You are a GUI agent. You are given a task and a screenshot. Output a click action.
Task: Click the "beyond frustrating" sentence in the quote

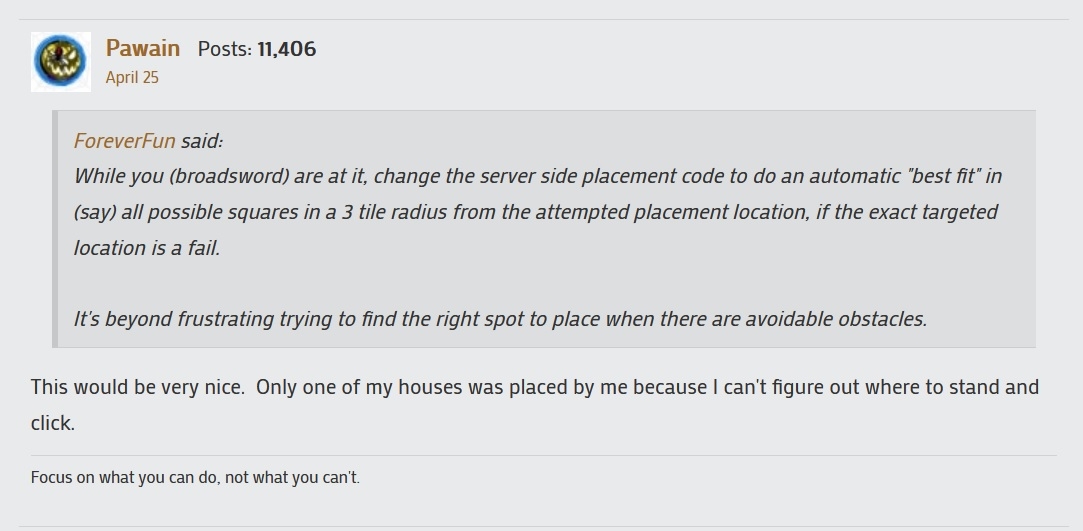500,319
